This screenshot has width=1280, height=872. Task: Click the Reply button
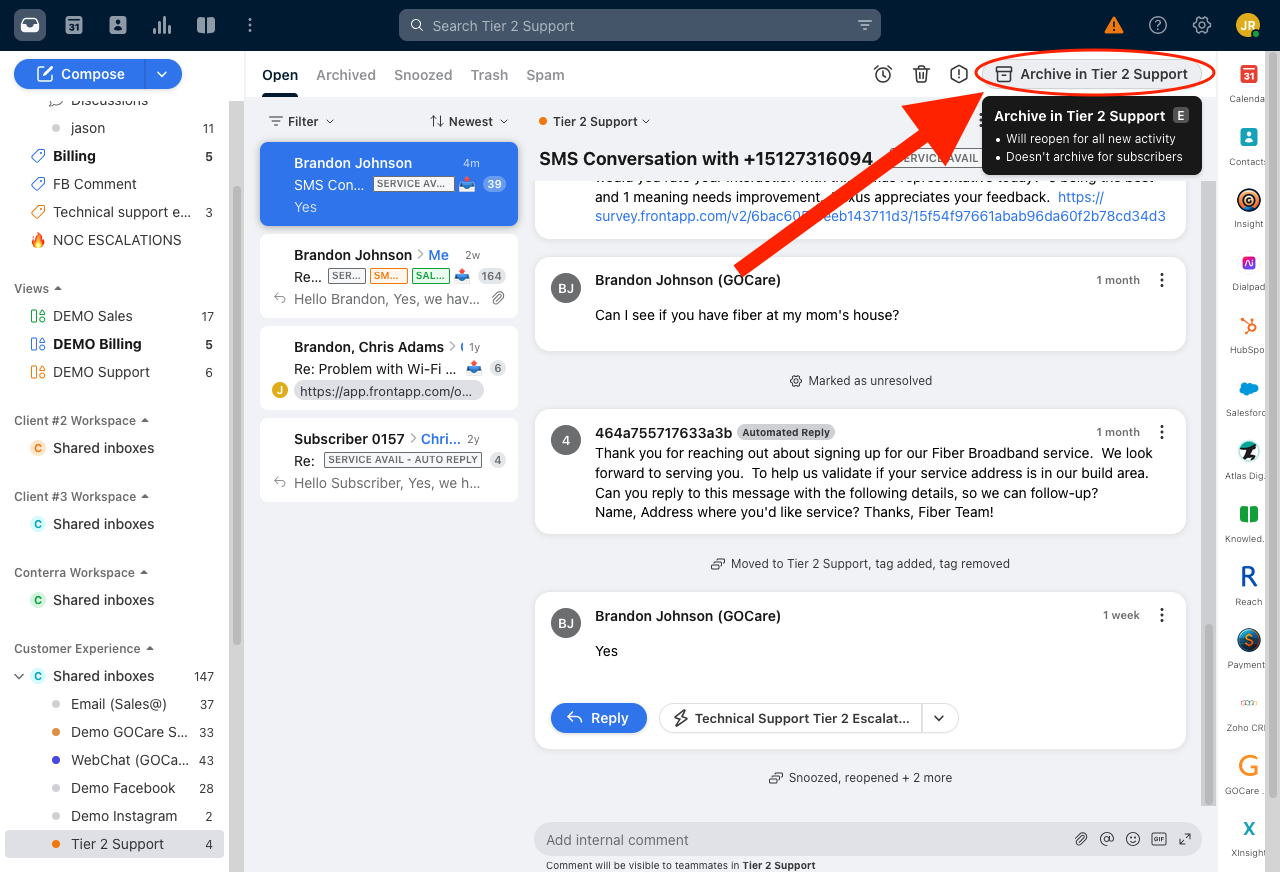tap(597, 718)
